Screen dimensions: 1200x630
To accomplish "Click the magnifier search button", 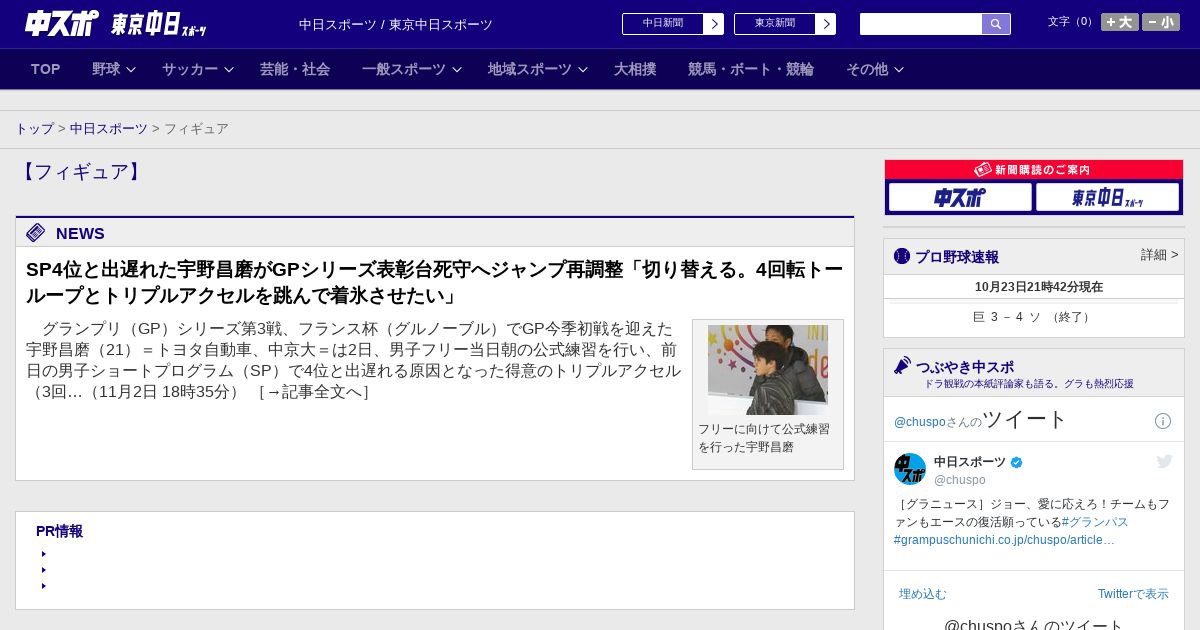I will pyautogui.click(x=996, y=24).
